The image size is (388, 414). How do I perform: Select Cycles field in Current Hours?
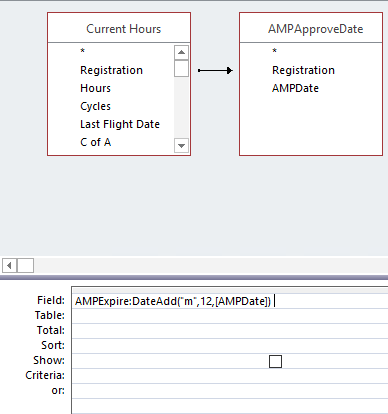(x=95, y=106)
